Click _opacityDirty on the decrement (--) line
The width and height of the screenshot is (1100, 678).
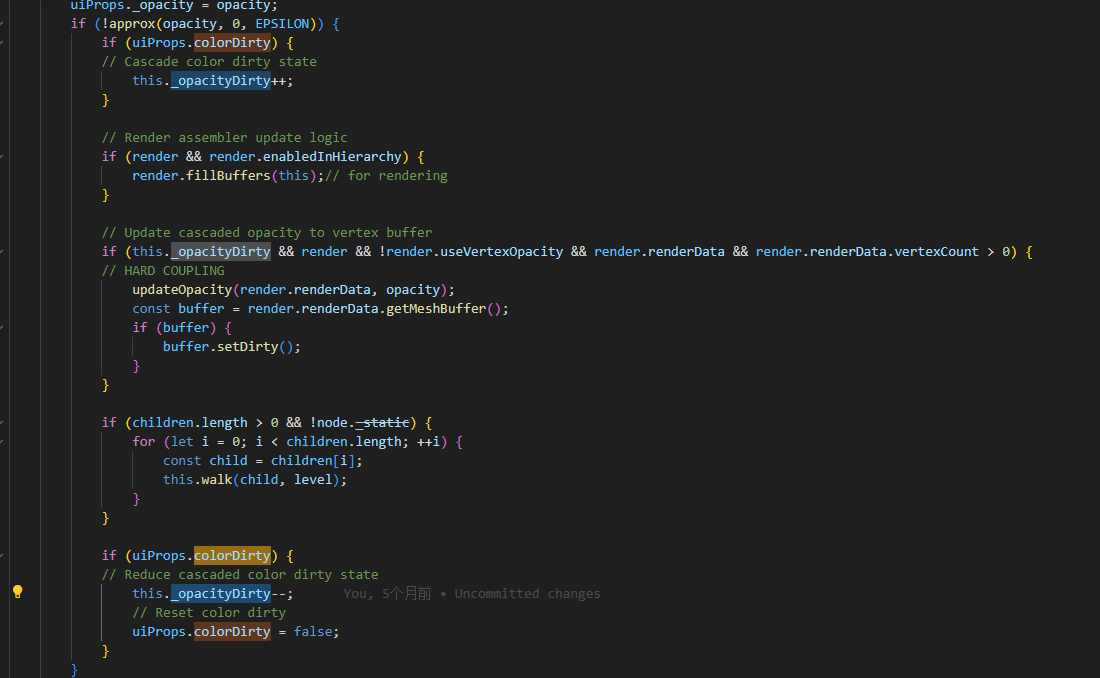pyautogui.click(x=220, y=594)
